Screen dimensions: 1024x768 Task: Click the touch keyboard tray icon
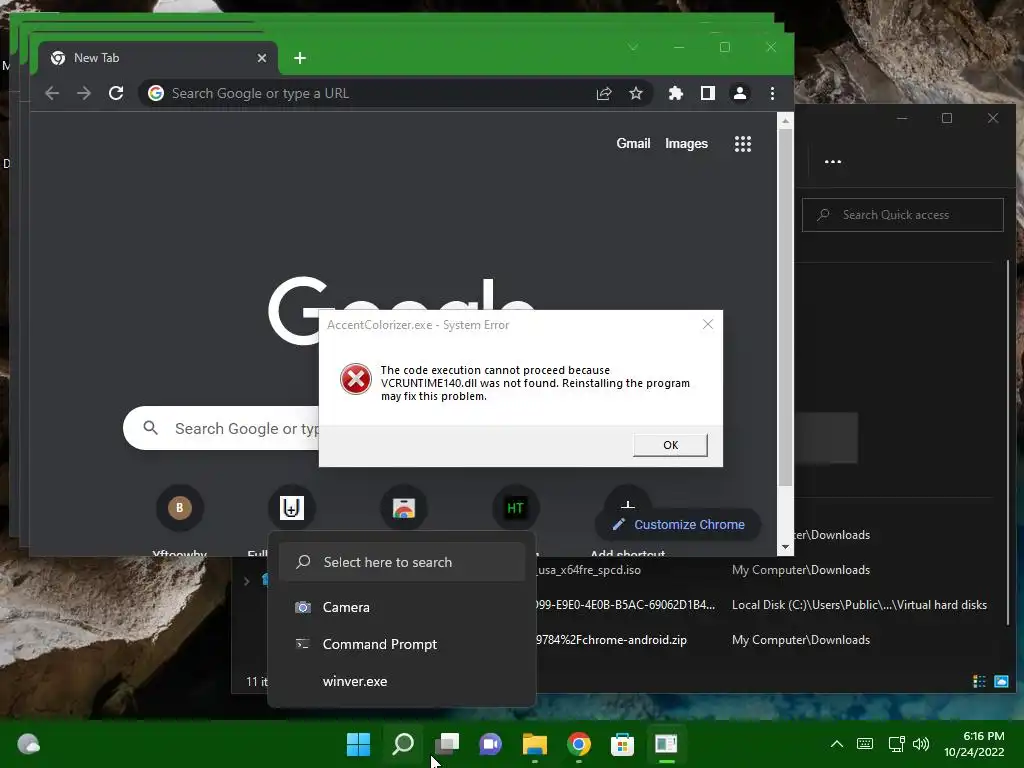tap(865, 744)
